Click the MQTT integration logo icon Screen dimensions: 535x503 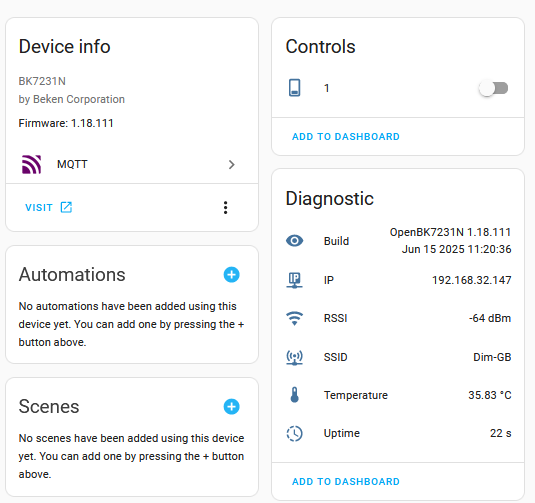pyautogui.click(x=31, y=164)
